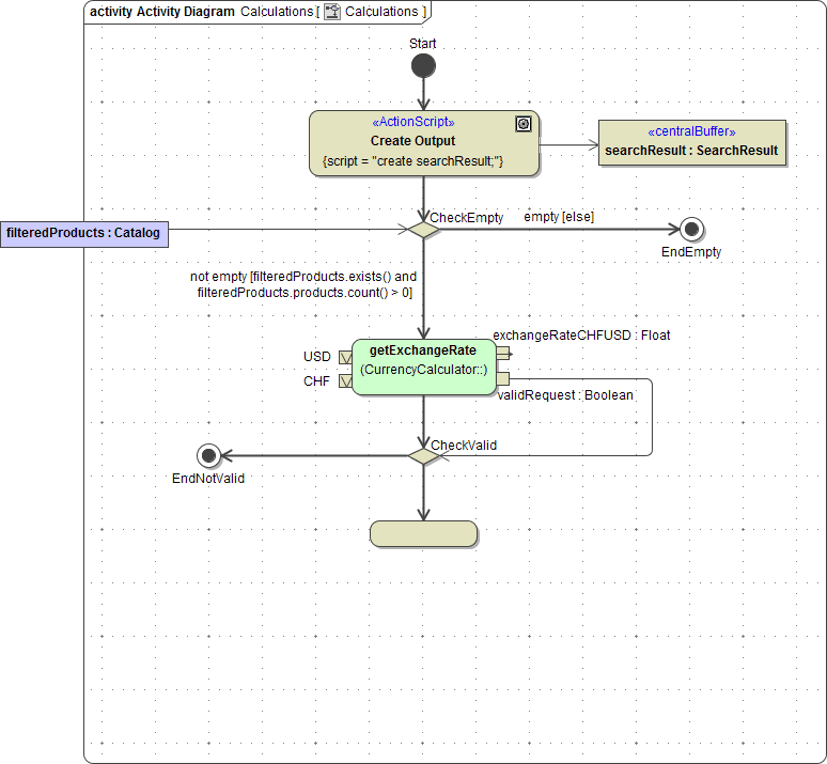Select the Start initial node circle
Viewport: 827px width, 764px height.
423,65
